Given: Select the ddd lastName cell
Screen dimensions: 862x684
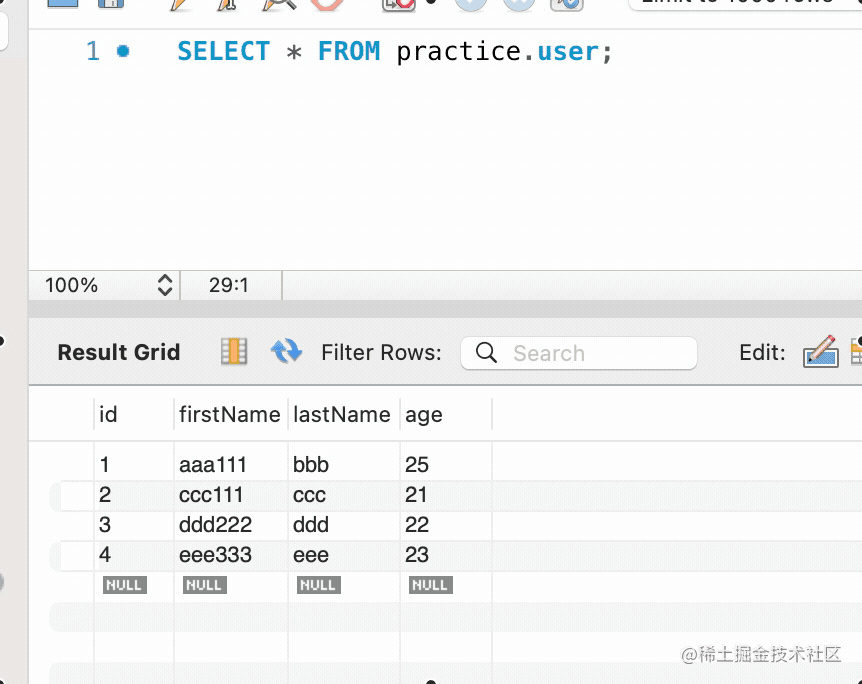Looking at the screenshot, I should (x=310, y=525).
